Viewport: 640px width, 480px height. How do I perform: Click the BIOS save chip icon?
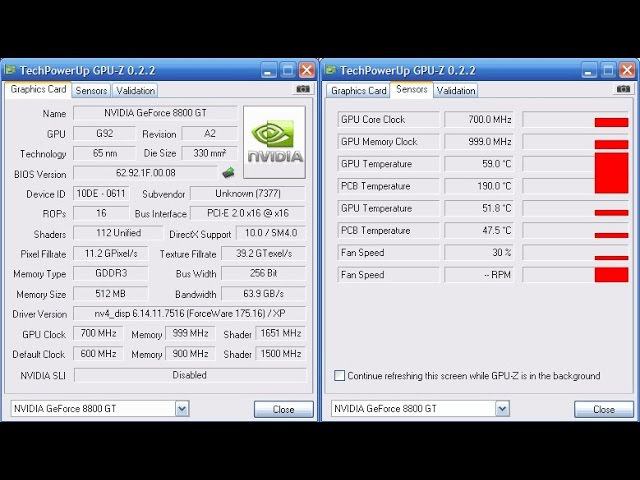coord(228,172)
